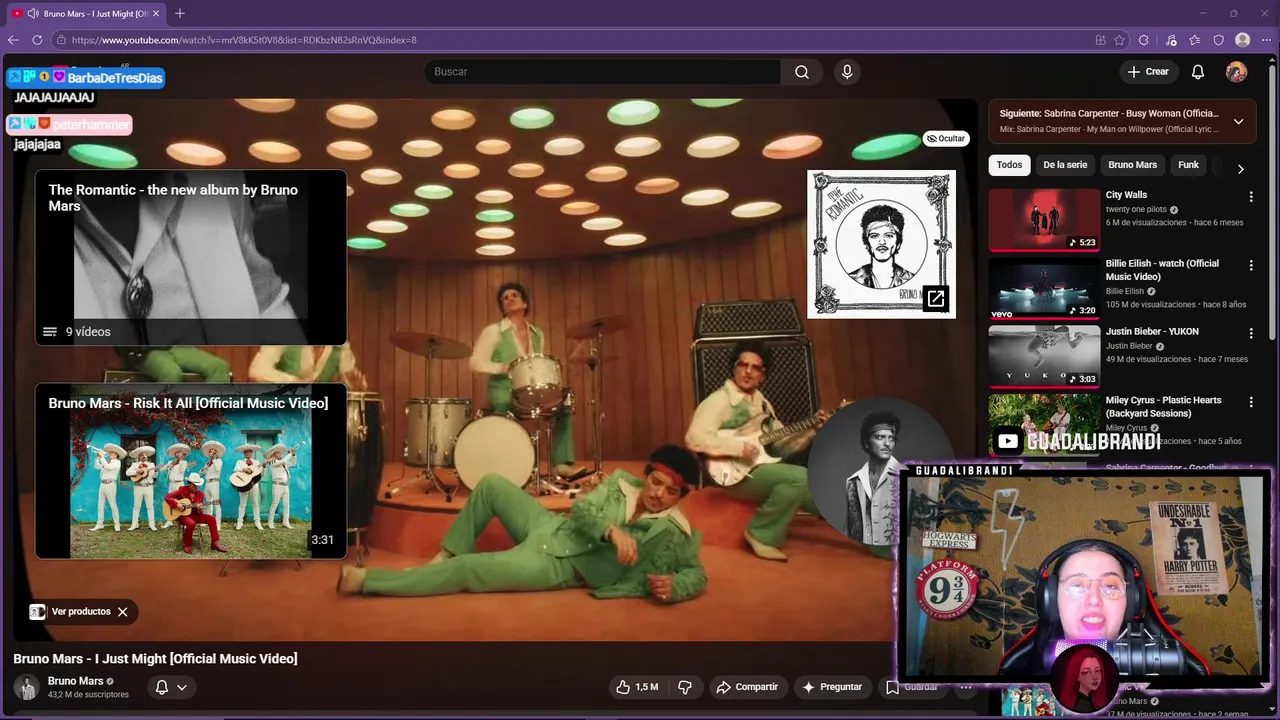Select the Todos filter chip
This screenshot has width=1280, height=720.
[1009, 165]
